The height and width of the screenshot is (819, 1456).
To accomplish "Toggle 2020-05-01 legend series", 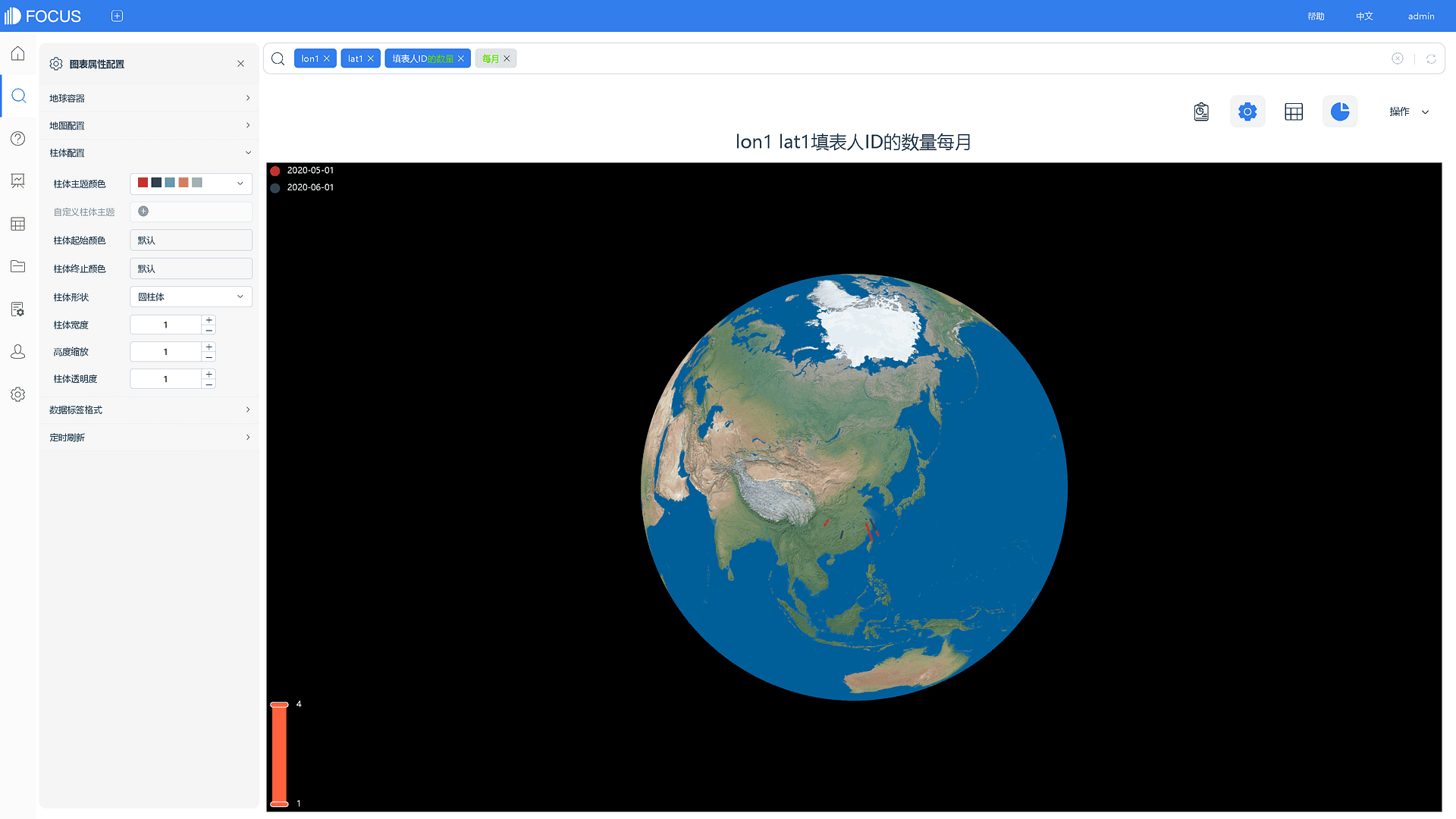I will click(x=303, y=171).
